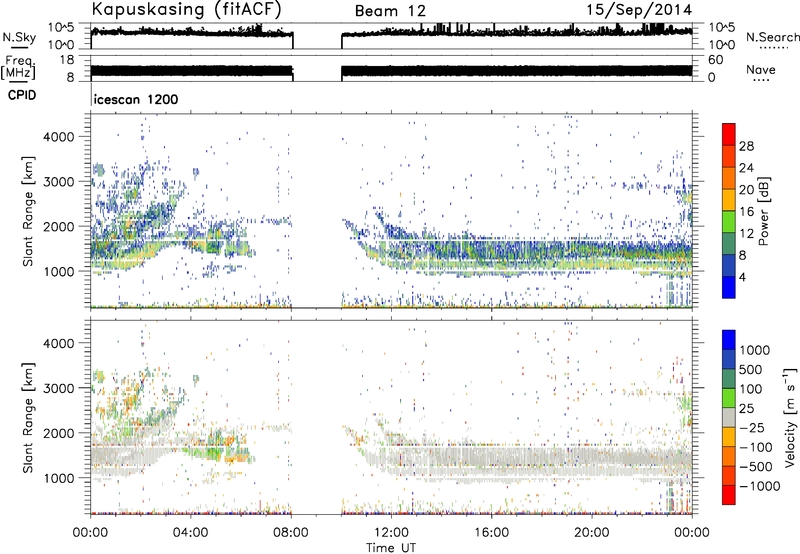This screenshot has width=800, height=554.
Task: Click the '4' tick on the power colorbar
Action: (x=742, y=277)
